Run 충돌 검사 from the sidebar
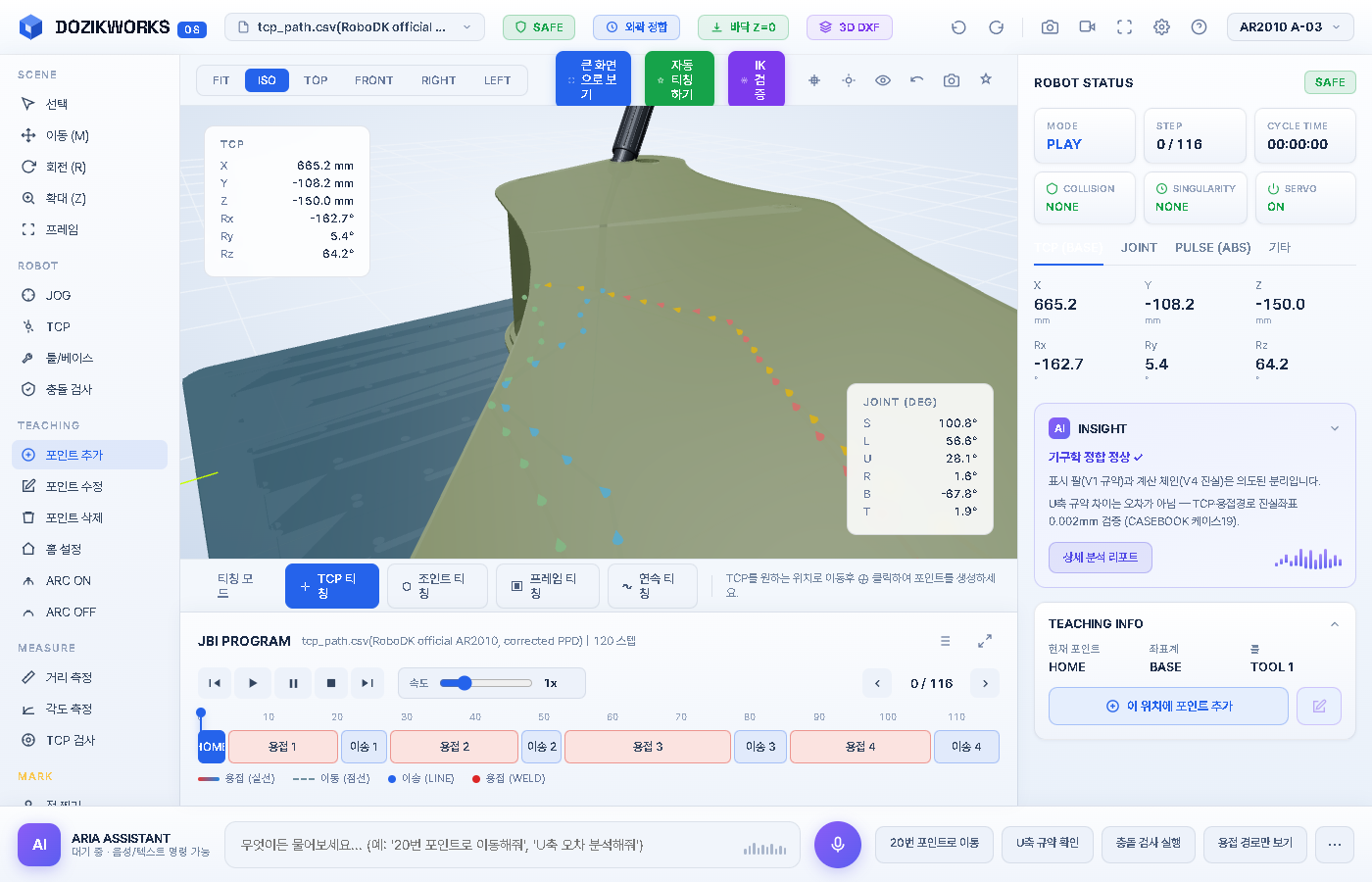Screen dimensions: 1372x882 point(89,389)
